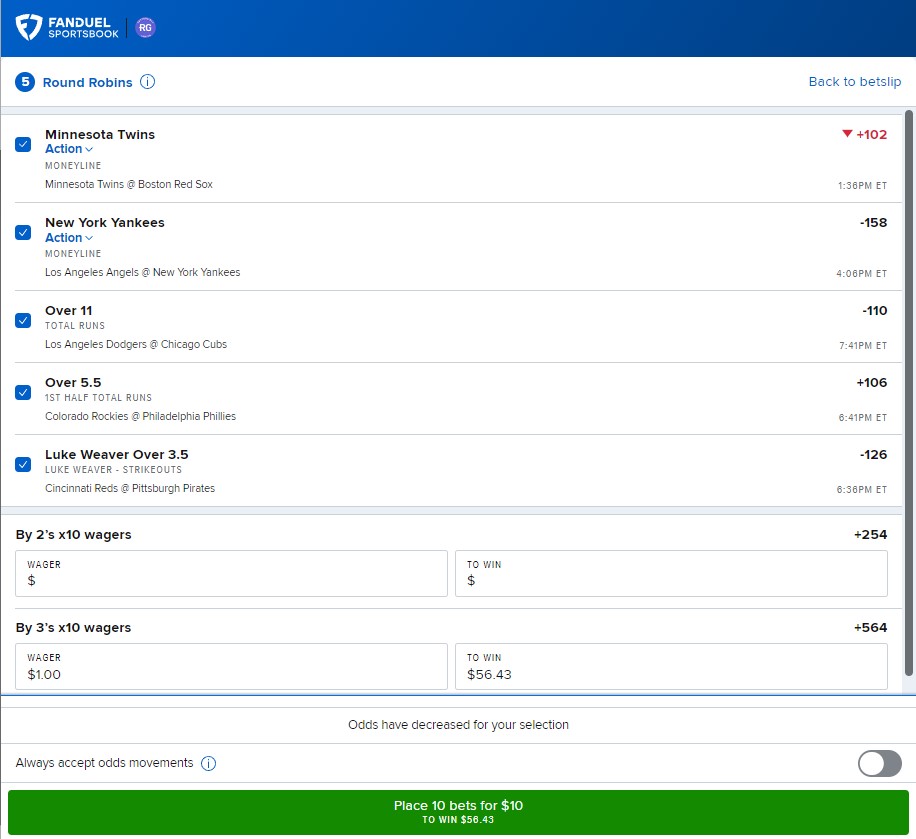Open Round Robins info icon
916x839 pixels.
pos(148,82)
